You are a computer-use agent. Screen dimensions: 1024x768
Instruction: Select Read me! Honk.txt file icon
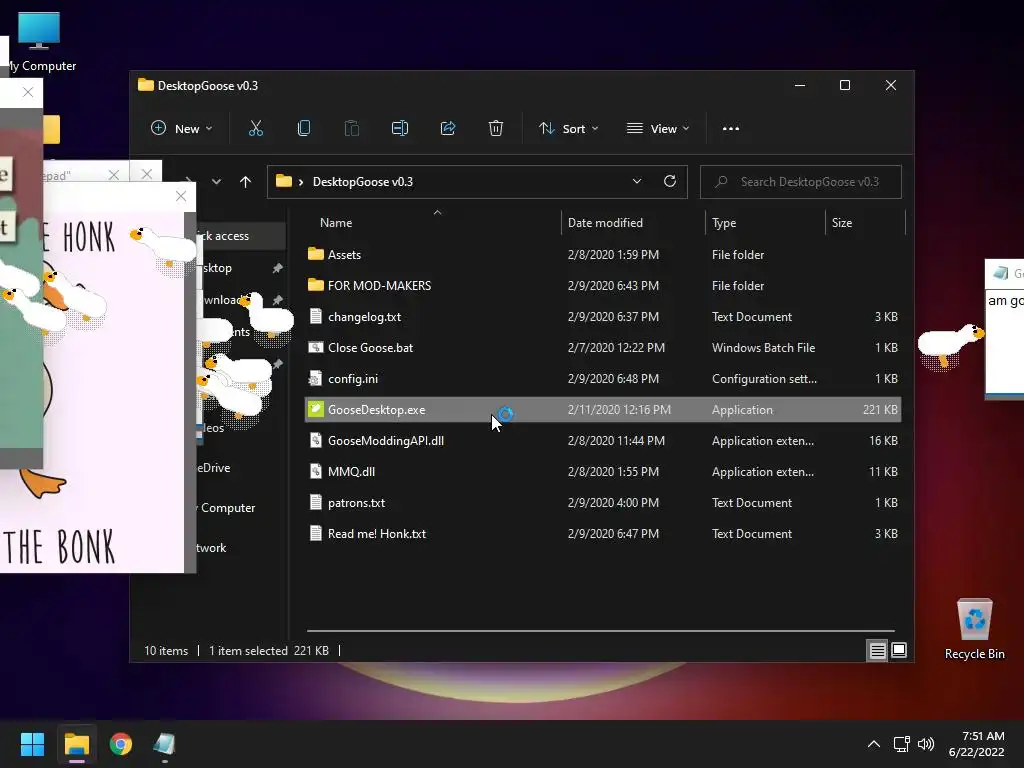pyautogui.click(x=316, y=534)
